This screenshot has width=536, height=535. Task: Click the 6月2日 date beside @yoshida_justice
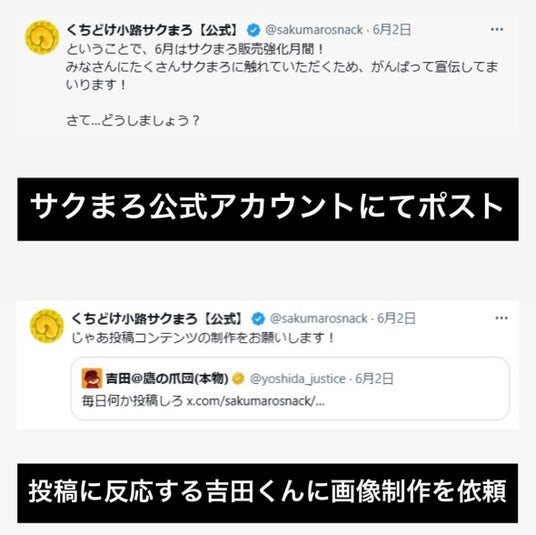(x=374, y=379)
